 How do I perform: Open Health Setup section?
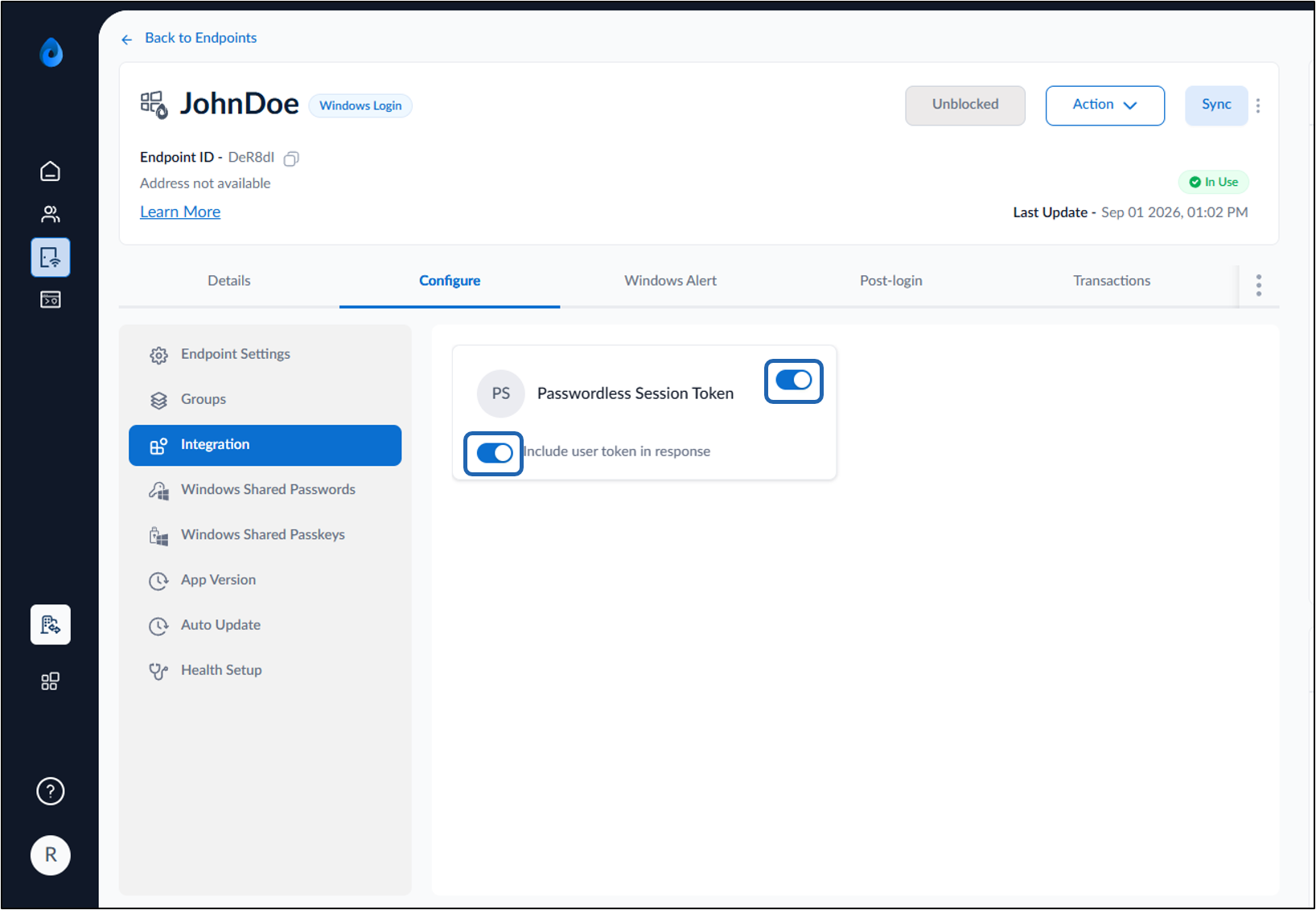tap(265, 670)
